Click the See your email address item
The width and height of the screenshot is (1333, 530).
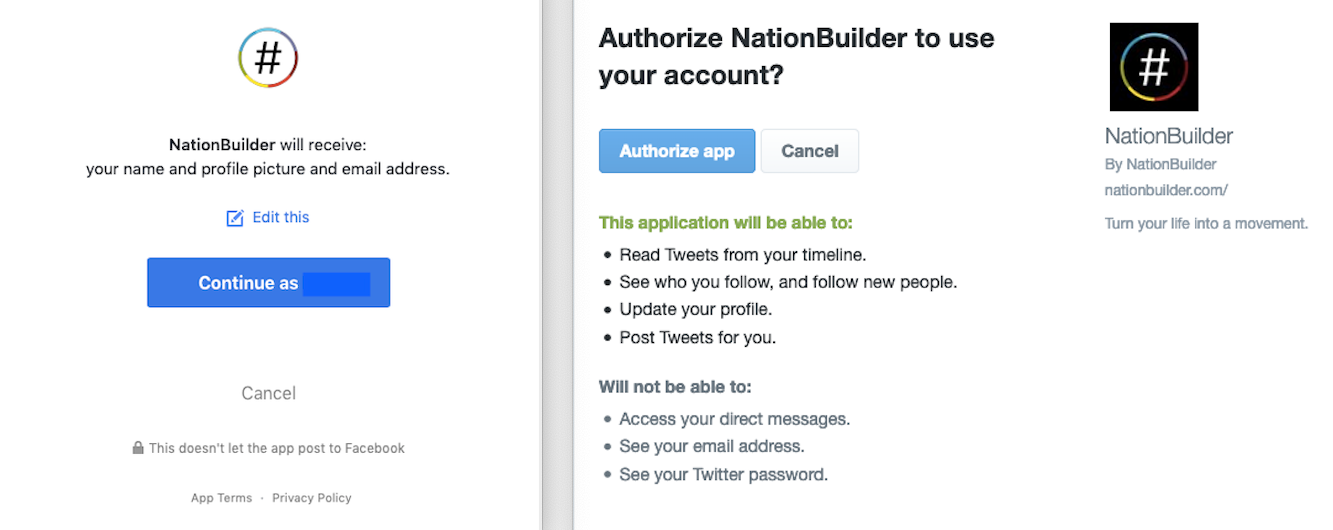tap(711, 446)
